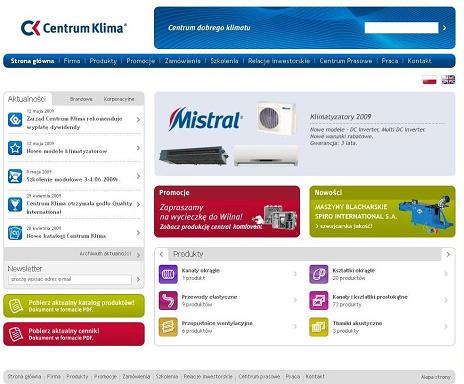Viewport: 464px width, 384px height.
Task: Open Kontakt in the top navigation
Action: click(x=419, y=61)
